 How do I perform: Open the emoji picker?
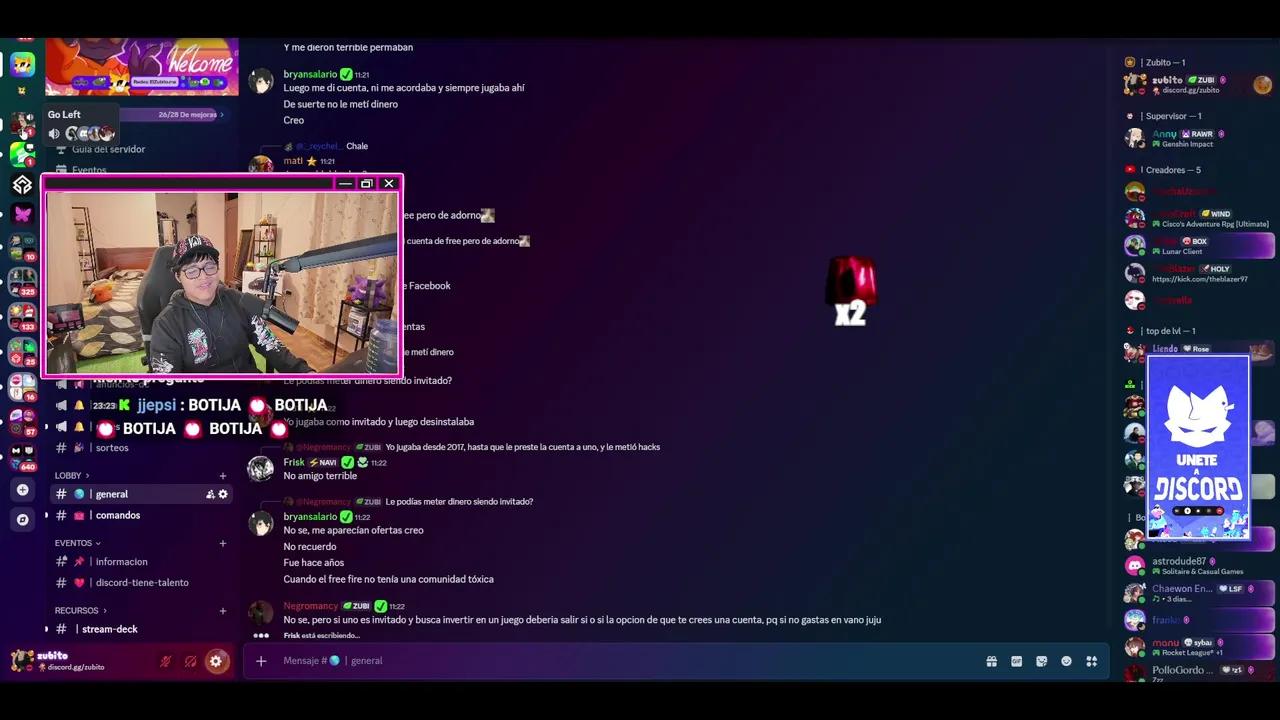[x=1066, y=661]
